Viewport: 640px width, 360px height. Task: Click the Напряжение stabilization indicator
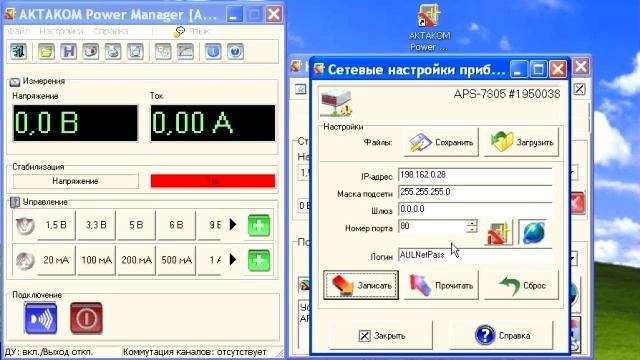pos(76,181)
